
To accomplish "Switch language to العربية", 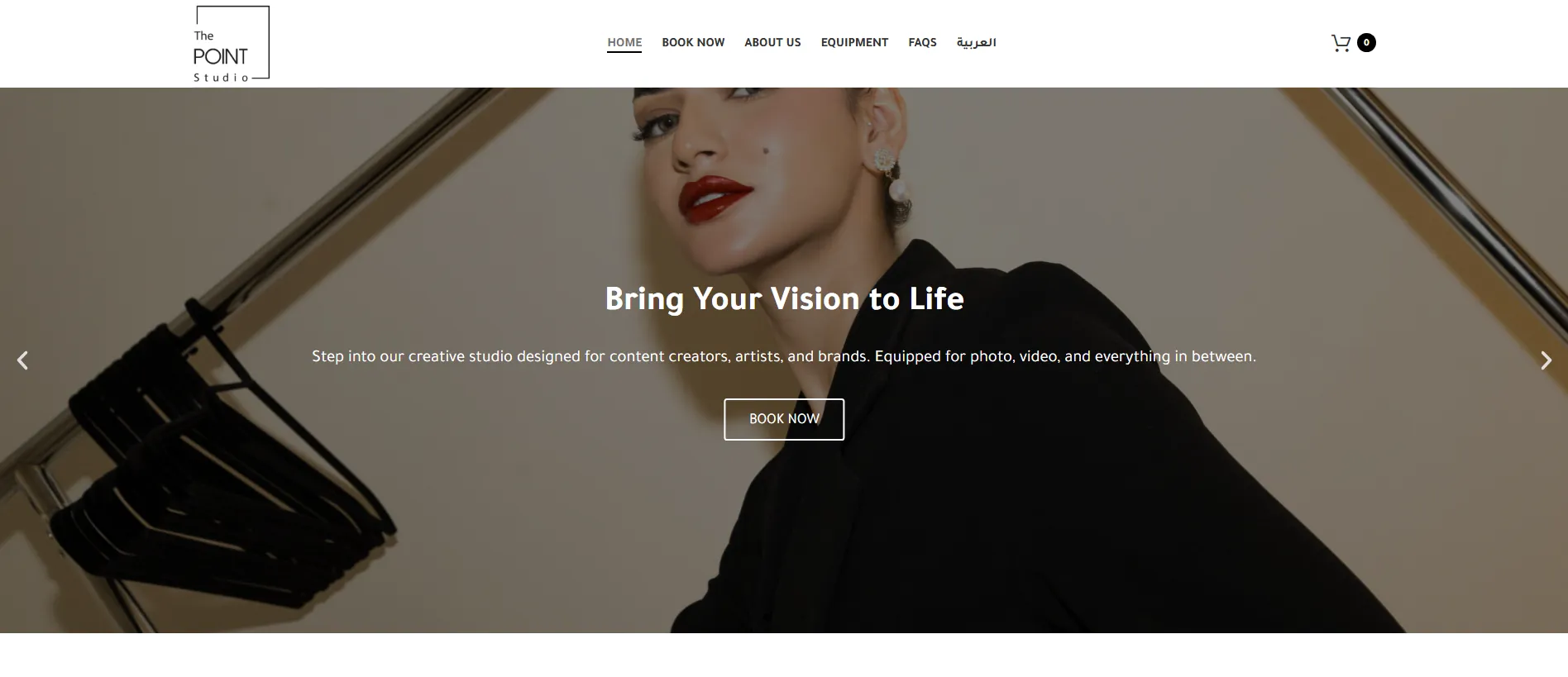I will 976,42.
